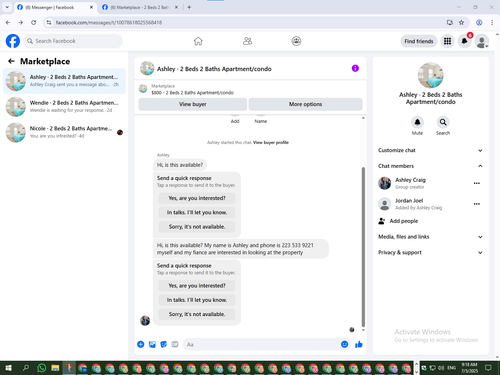Click the More options button
This screenshot has width=500, height=375.
(x=305, y=104)
